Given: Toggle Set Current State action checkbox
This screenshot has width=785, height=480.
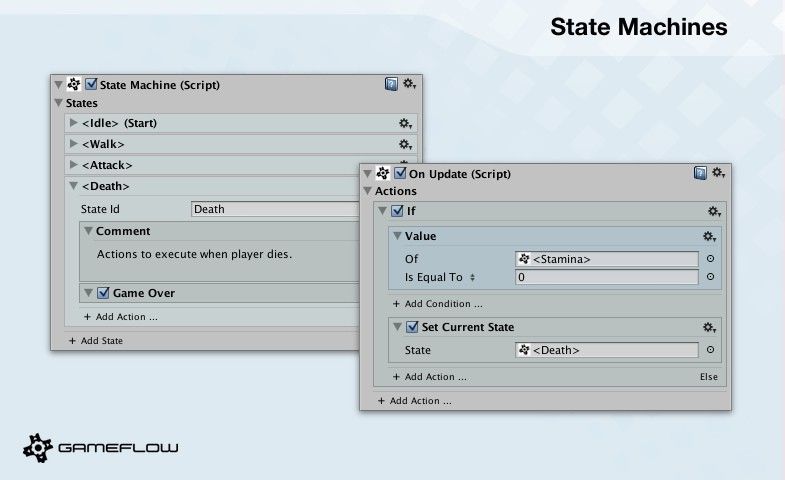Looking at the screenshot, I should (412, 327).
